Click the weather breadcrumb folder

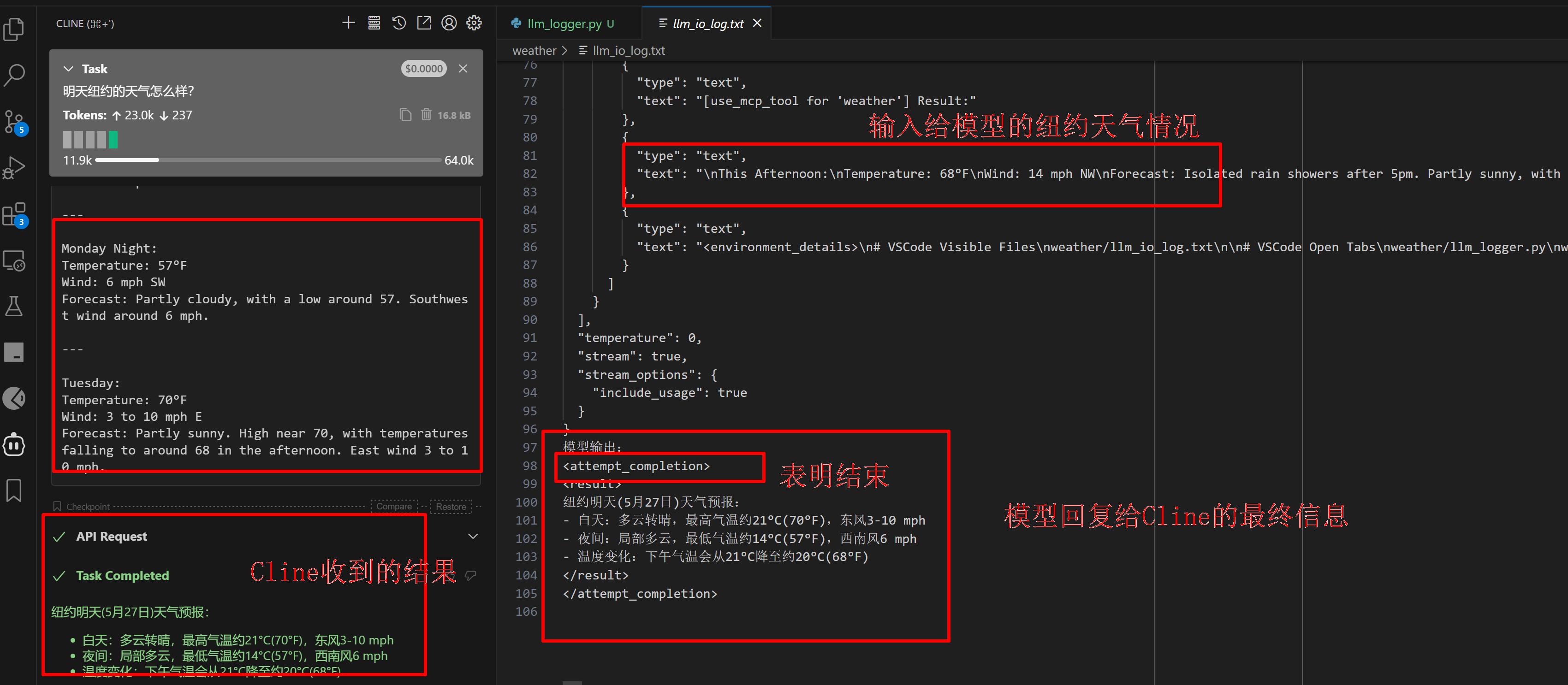pyautogui.click(x=534, y=51)
